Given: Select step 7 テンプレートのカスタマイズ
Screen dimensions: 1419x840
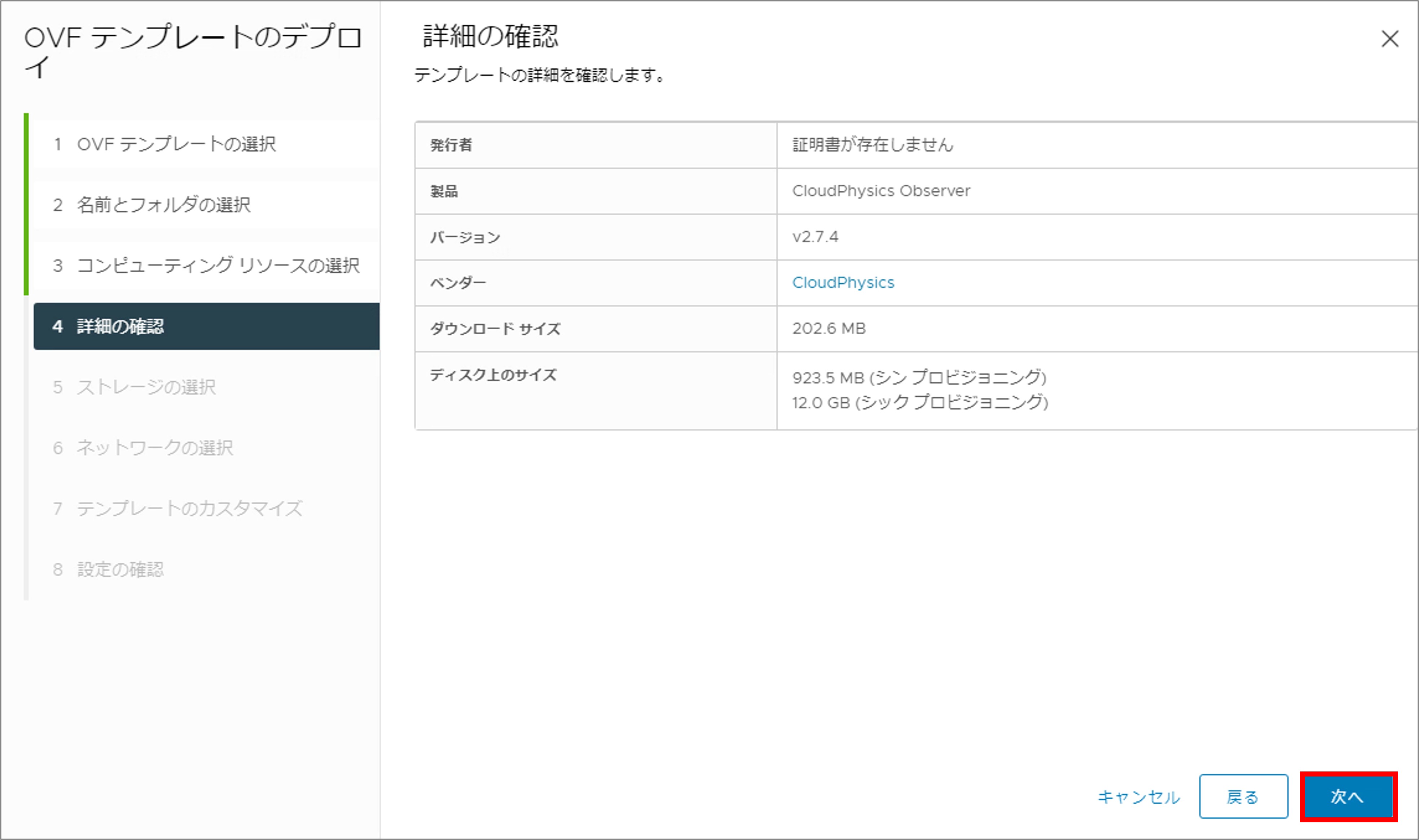Looking at the screenshot, I should (189, 508).
